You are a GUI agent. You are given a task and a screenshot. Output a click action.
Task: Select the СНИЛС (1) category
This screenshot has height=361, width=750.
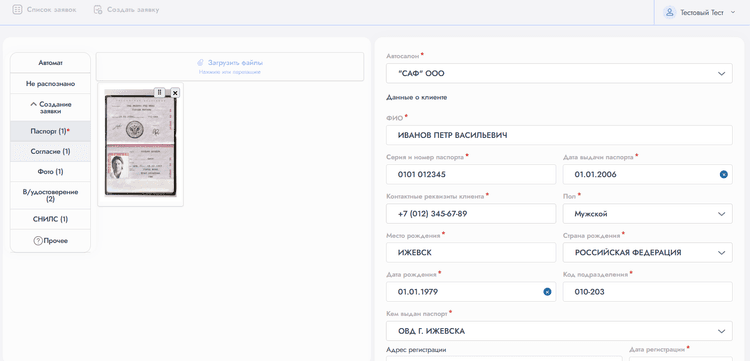click(x=50, y=219)
